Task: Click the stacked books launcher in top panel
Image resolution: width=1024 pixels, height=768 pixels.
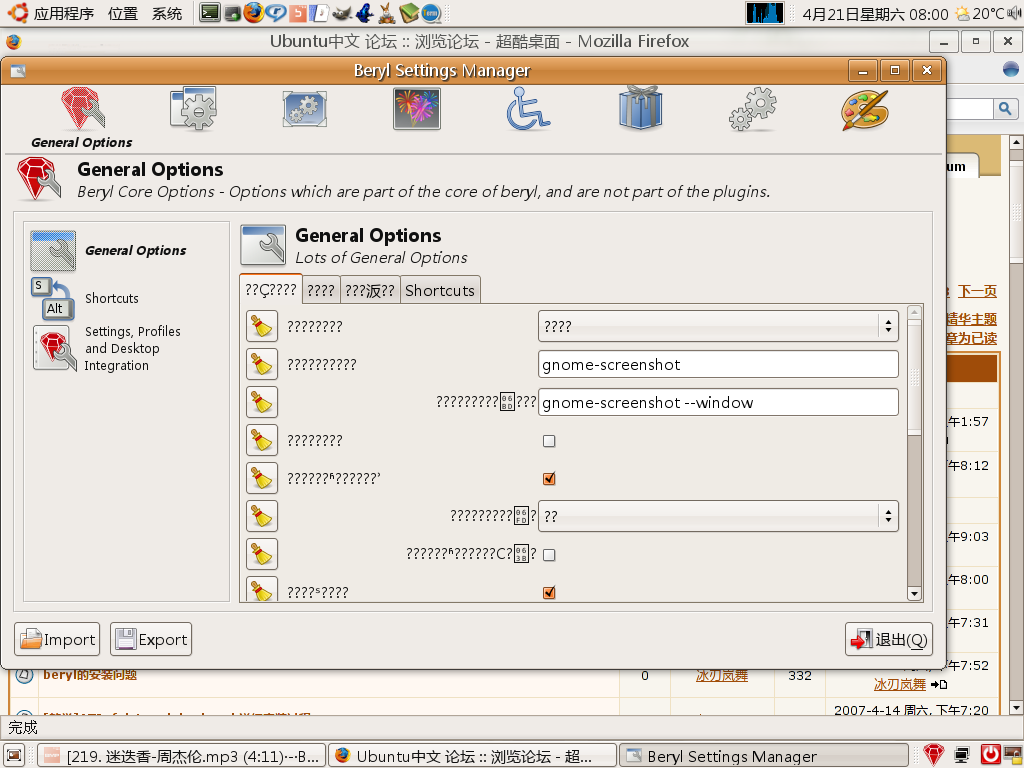Action: point(409,12)
